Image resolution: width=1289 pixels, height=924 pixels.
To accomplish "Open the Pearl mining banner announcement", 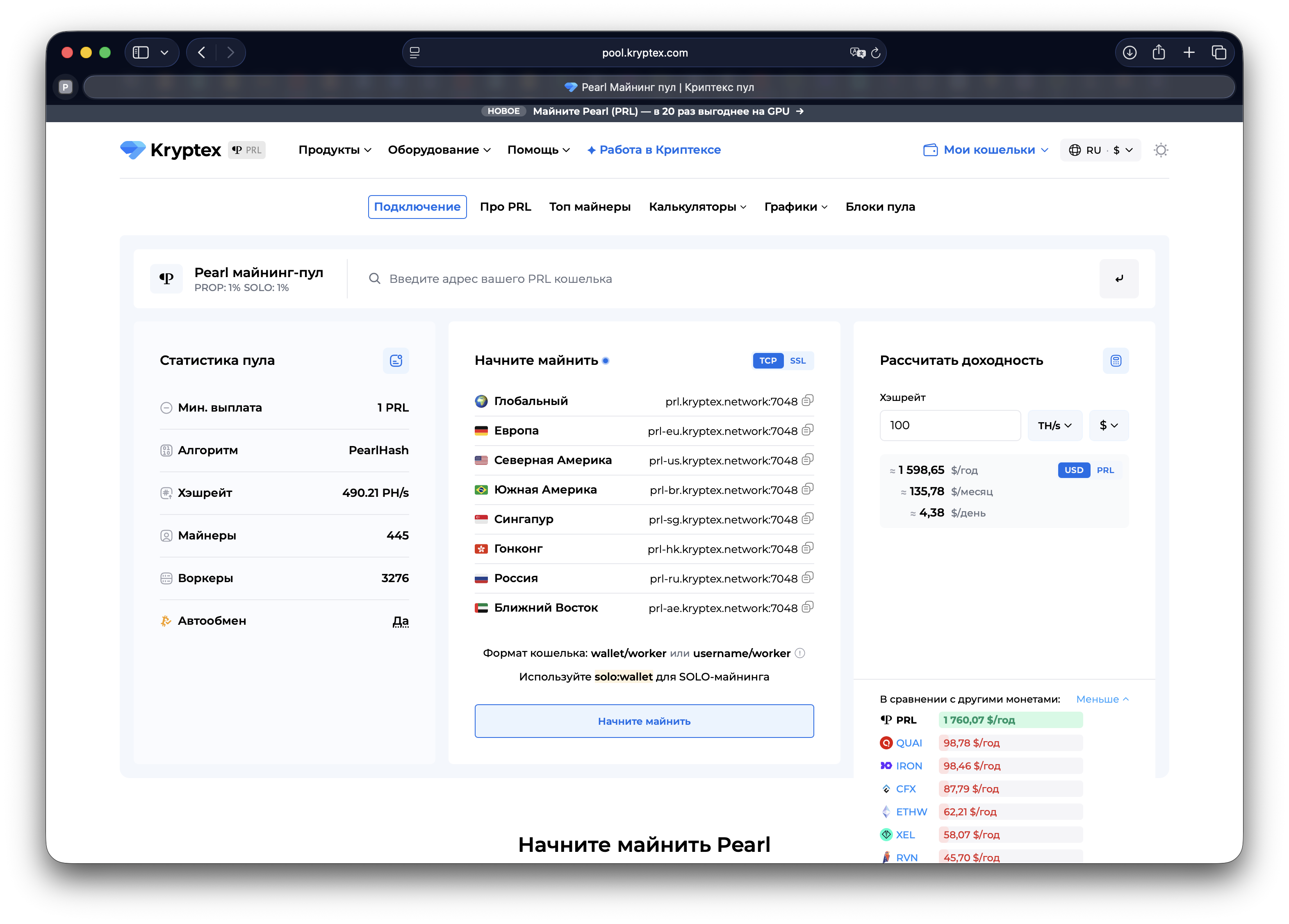I will (644, 112).
